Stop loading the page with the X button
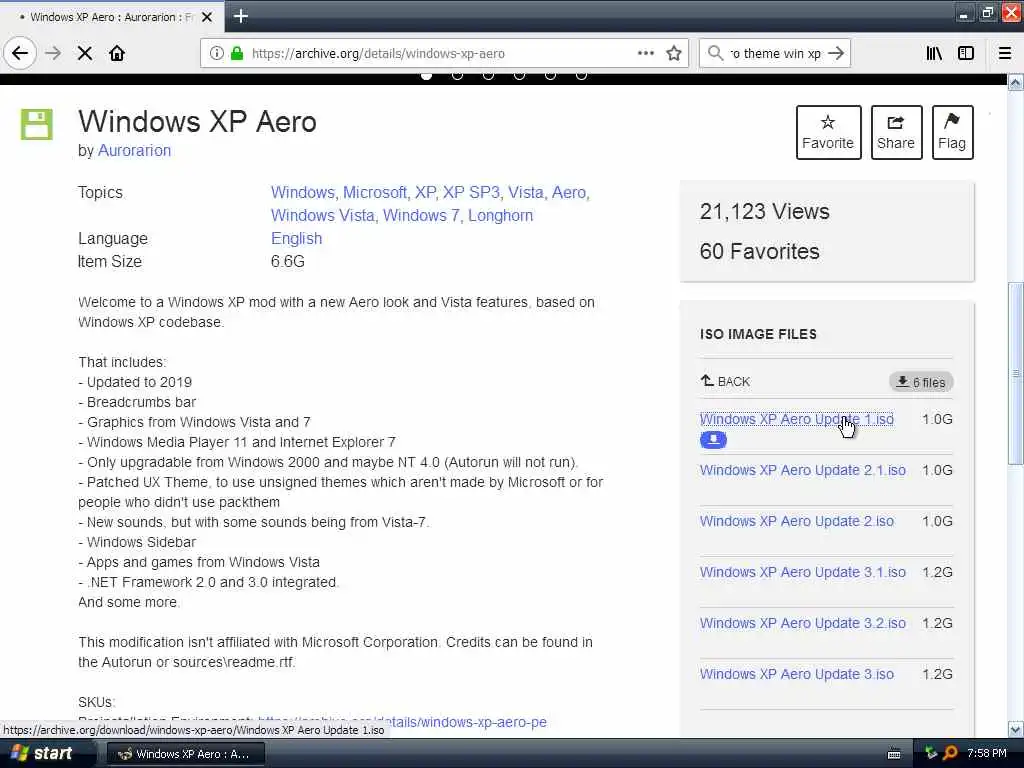The height and width of the screenshot is (768, 1024). 84,53
